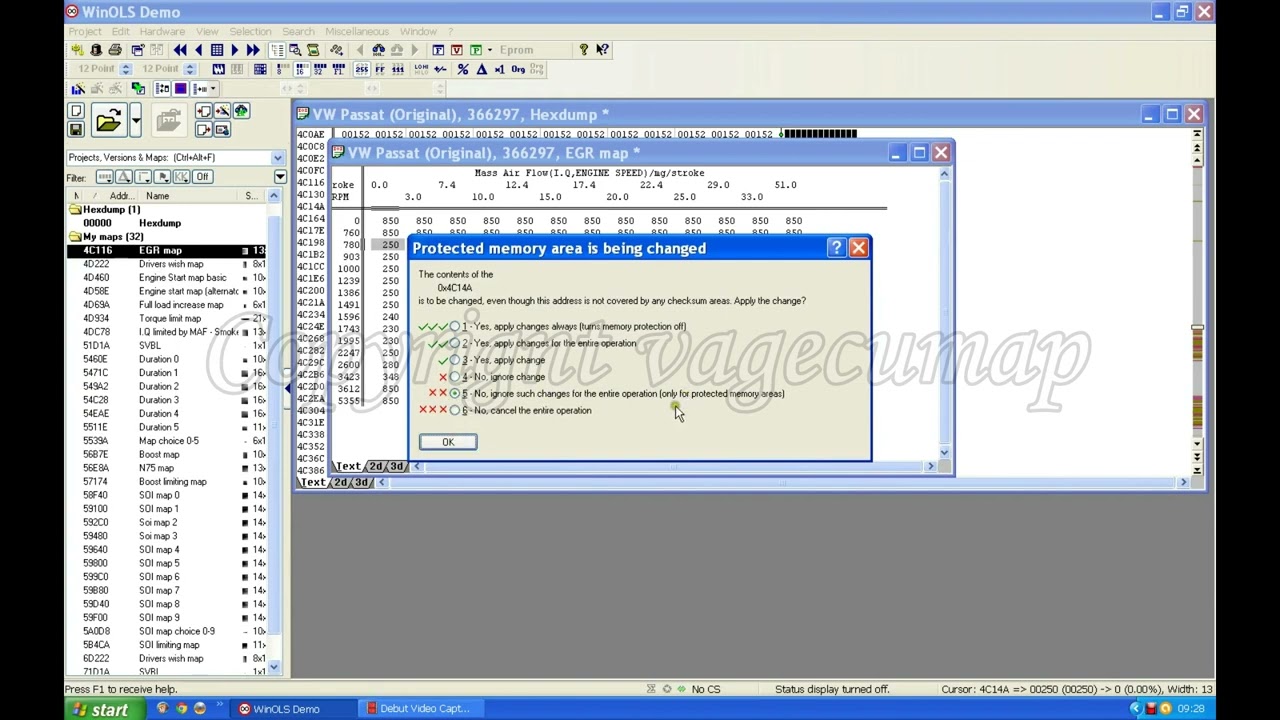Select option 3 Yes, apply change
Screen dimensions: 1280x720
(455, 360)
